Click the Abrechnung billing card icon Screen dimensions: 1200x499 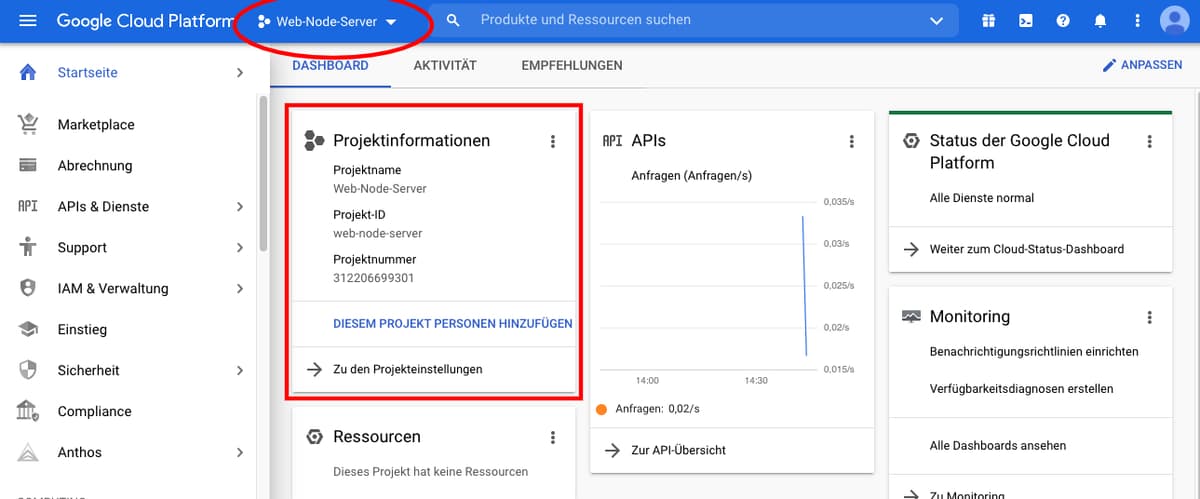pos(28,165)
